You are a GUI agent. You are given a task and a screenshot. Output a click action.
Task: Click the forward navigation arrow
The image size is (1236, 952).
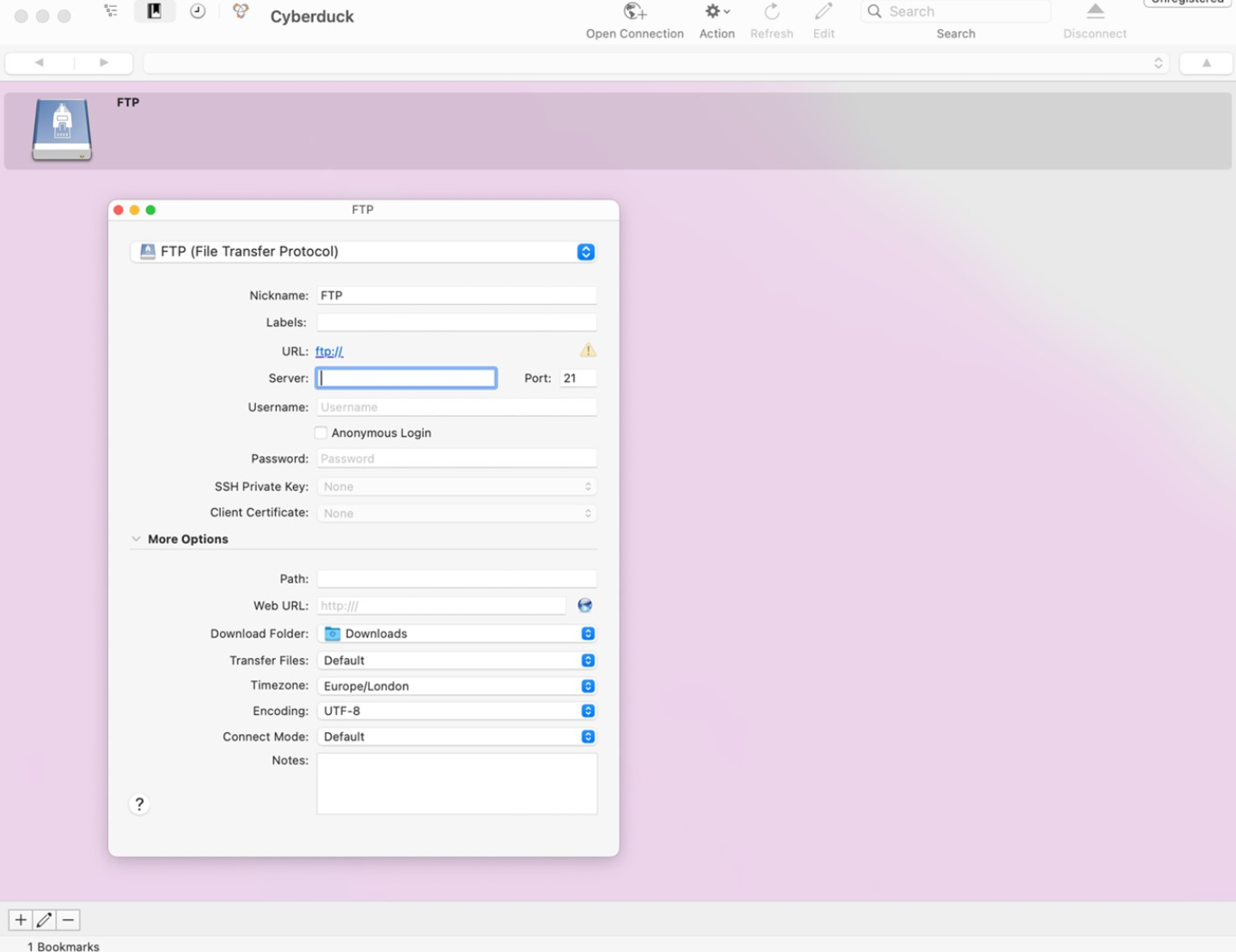[104, 63]
